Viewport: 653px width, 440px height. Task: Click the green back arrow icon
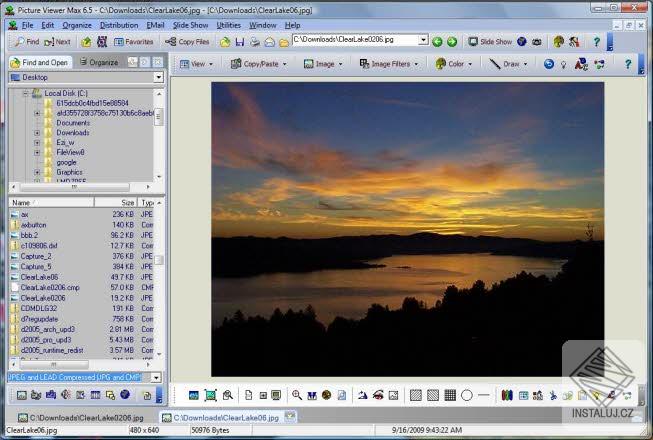point(437,42)
